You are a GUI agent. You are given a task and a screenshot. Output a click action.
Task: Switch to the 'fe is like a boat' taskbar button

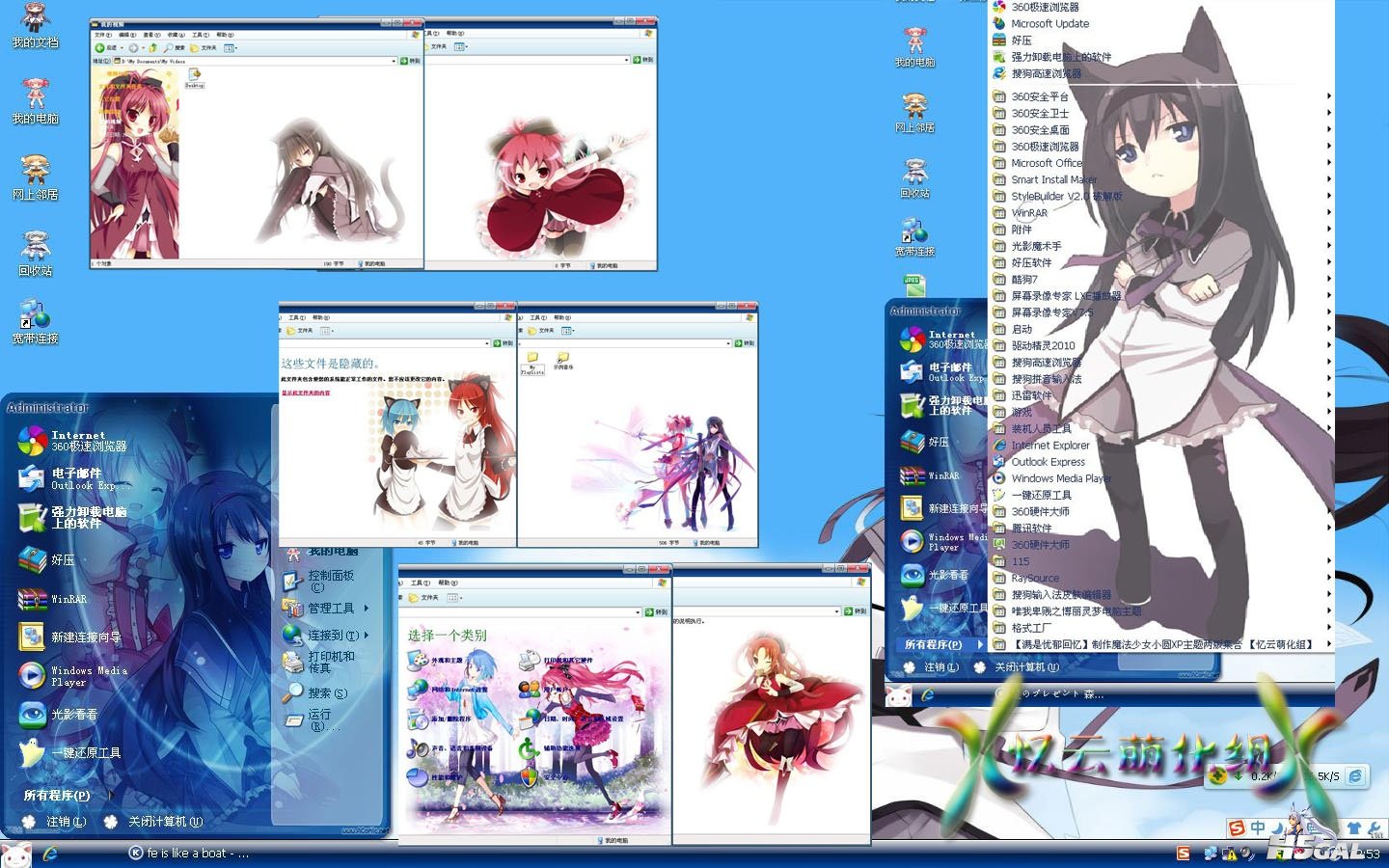pyautogui.click(x=190, y=854)
